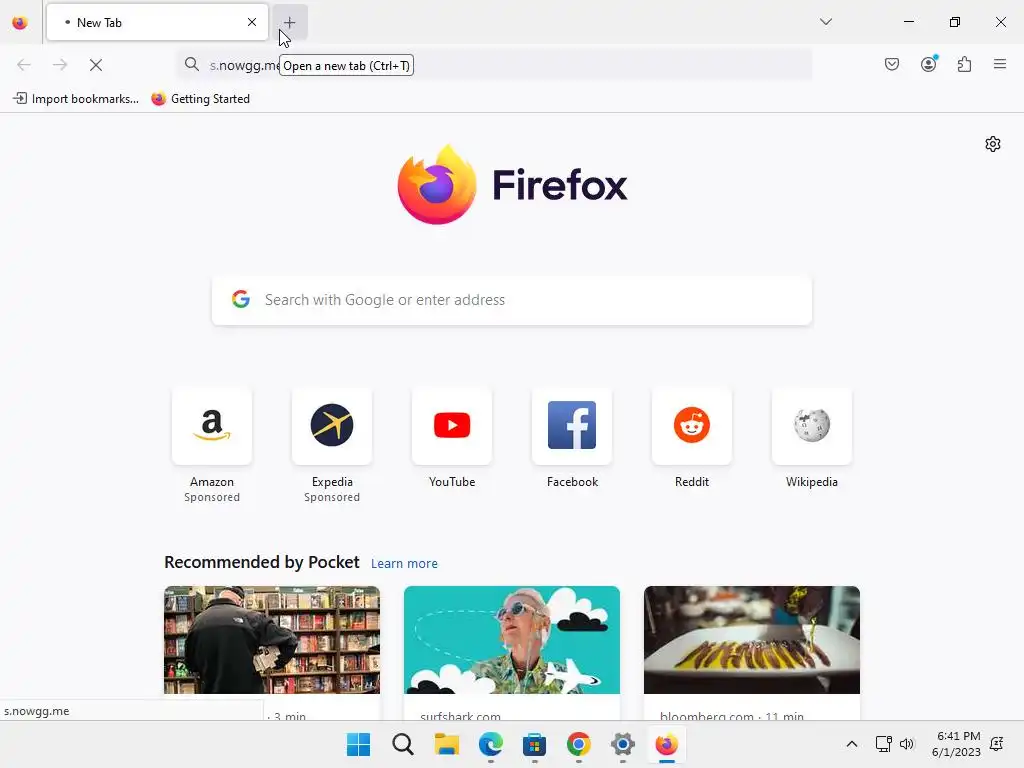
Task: Open the volume tray icon
Action: pos(906,744)
